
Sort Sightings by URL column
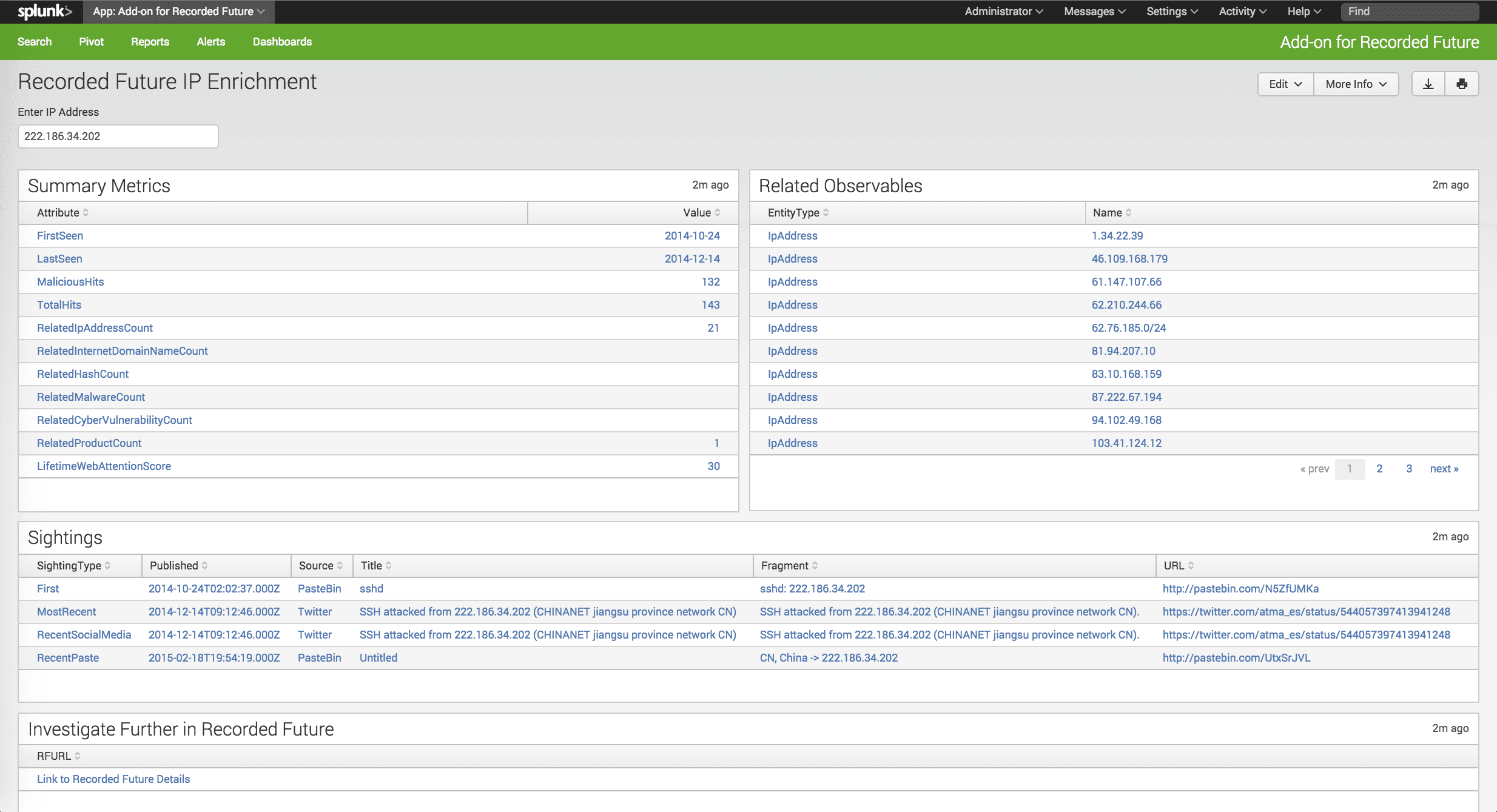[x=1179, y=566]
